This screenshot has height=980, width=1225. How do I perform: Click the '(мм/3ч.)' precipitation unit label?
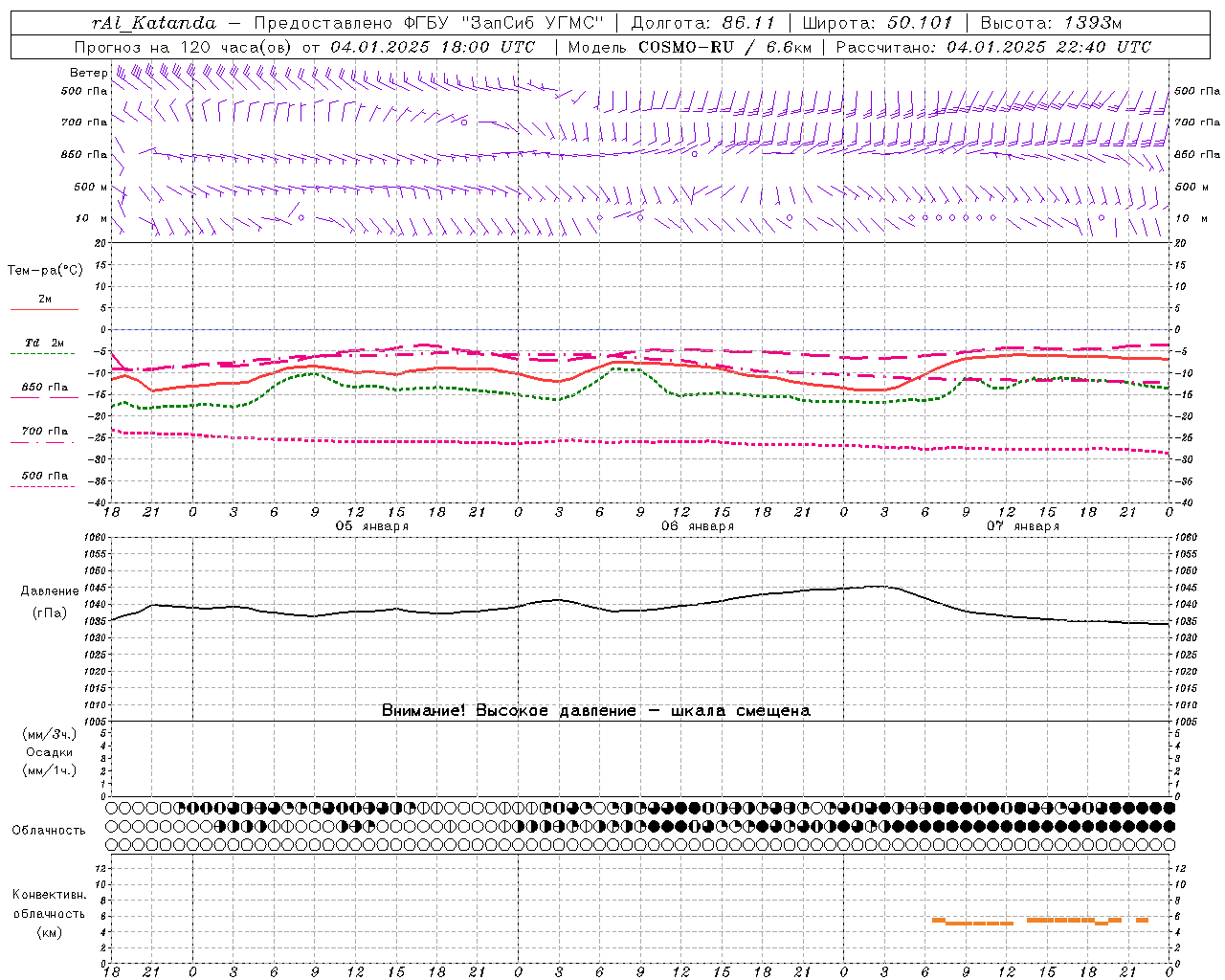49,734
